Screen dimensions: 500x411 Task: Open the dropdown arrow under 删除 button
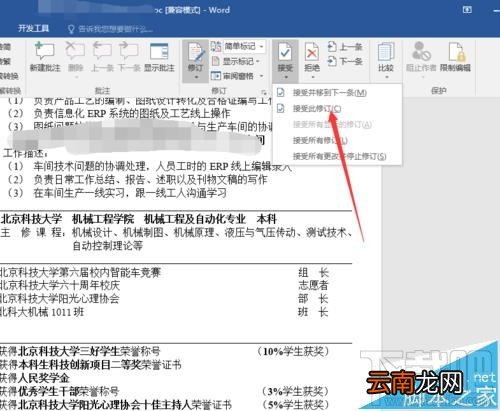(76, 77)
